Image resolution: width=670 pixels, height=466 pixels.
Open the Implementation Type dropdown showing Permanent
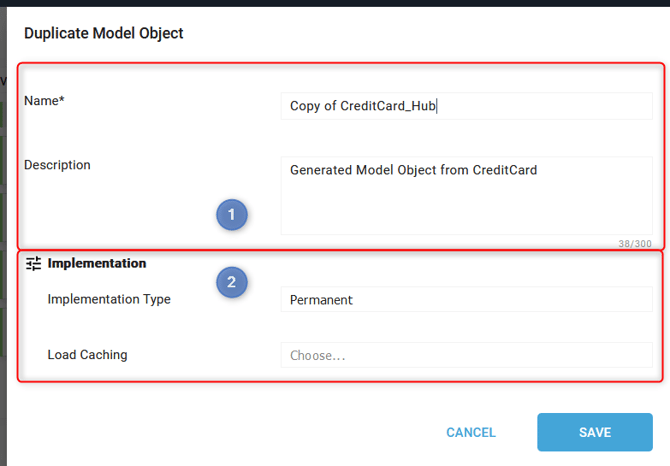[466, 299]
